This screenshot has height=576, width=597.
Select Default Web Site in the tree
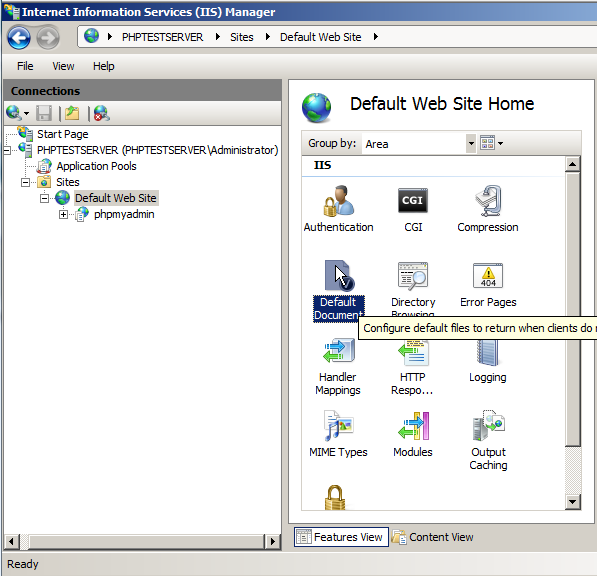point(116,198)
